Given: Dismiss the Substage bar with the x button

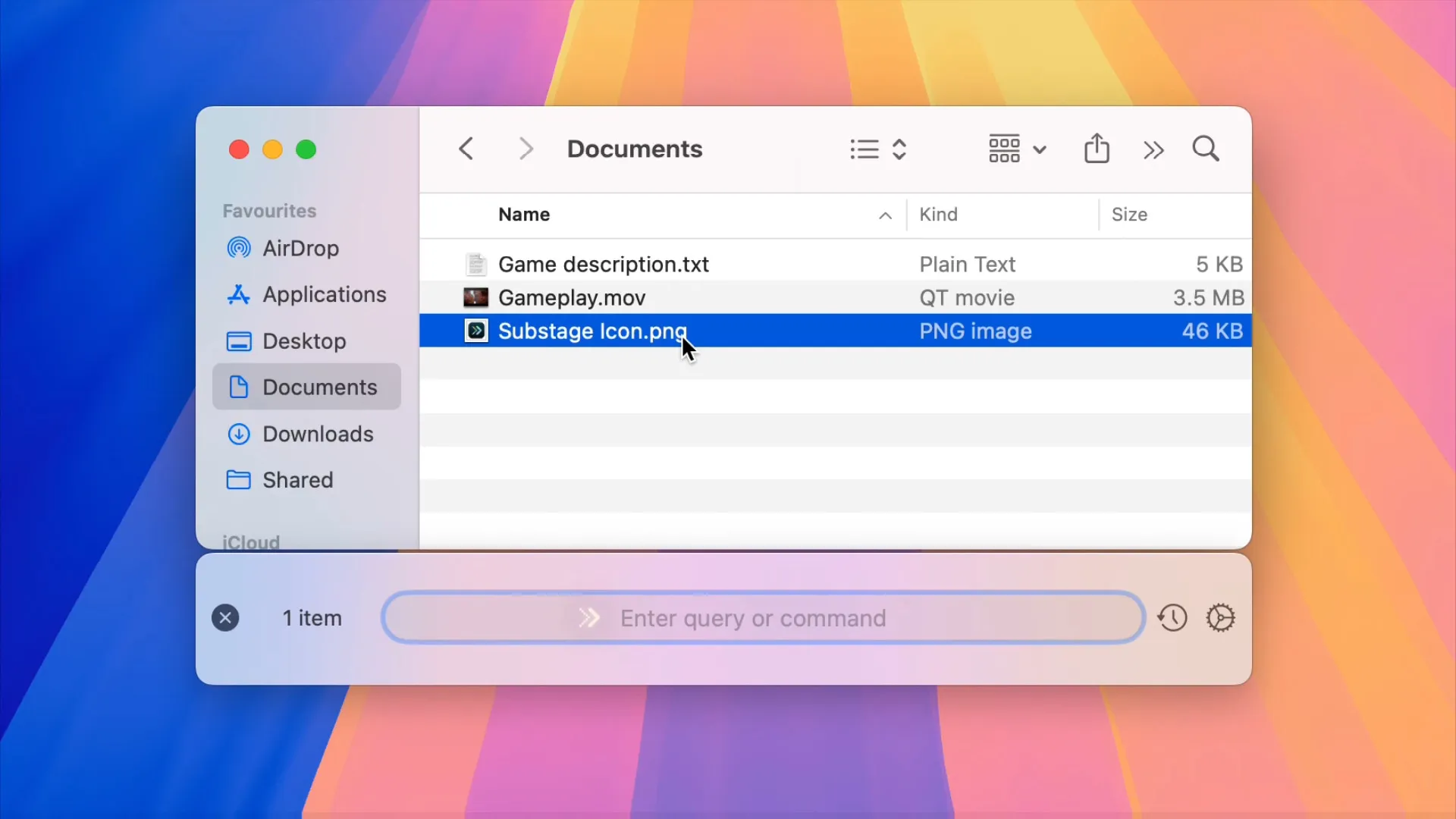Looking at the screenshot, I should pos(225,618).
